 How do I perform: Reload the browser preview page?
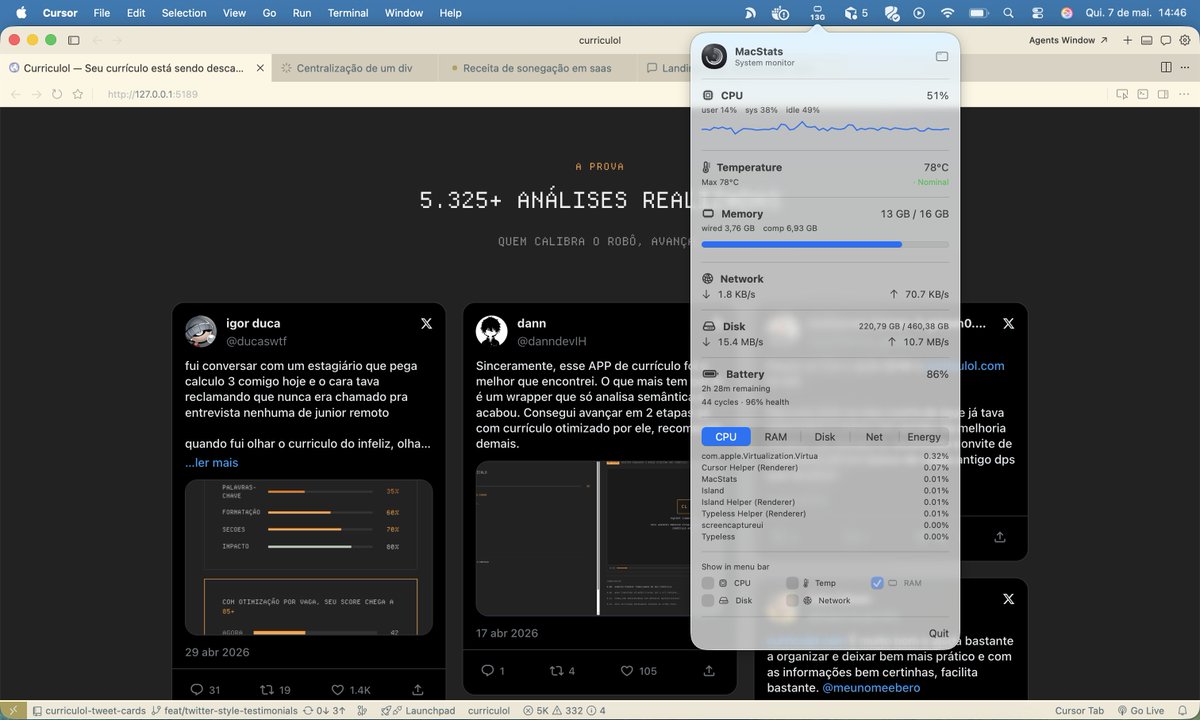[57, 94]
